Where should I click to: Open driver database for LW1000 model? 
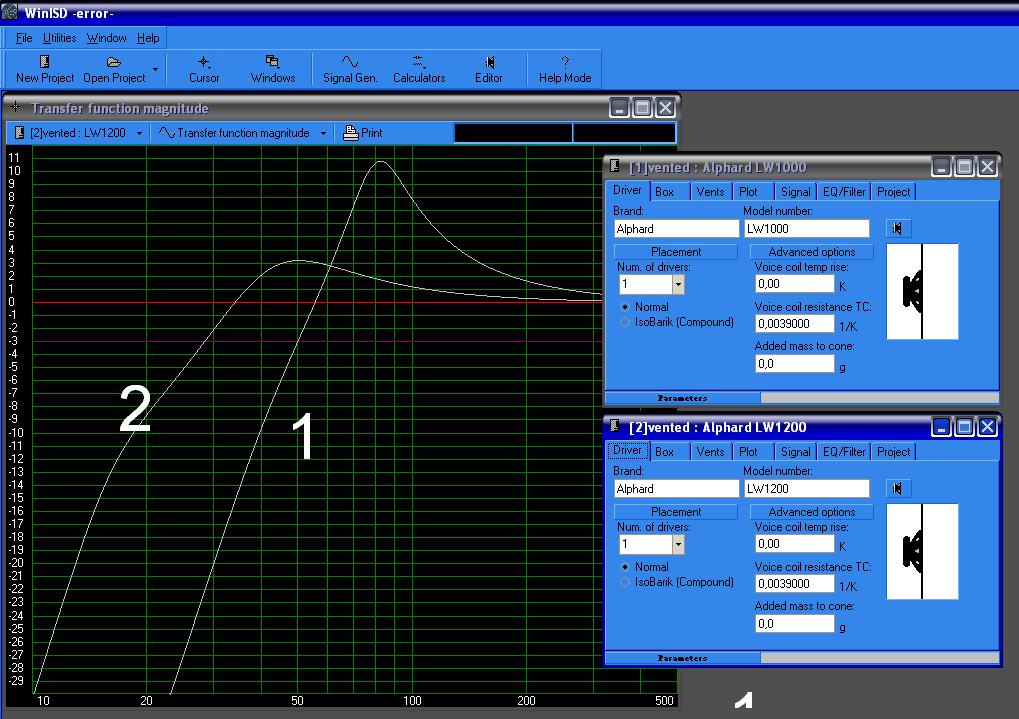pyautogui.click(x=897, y=228)
